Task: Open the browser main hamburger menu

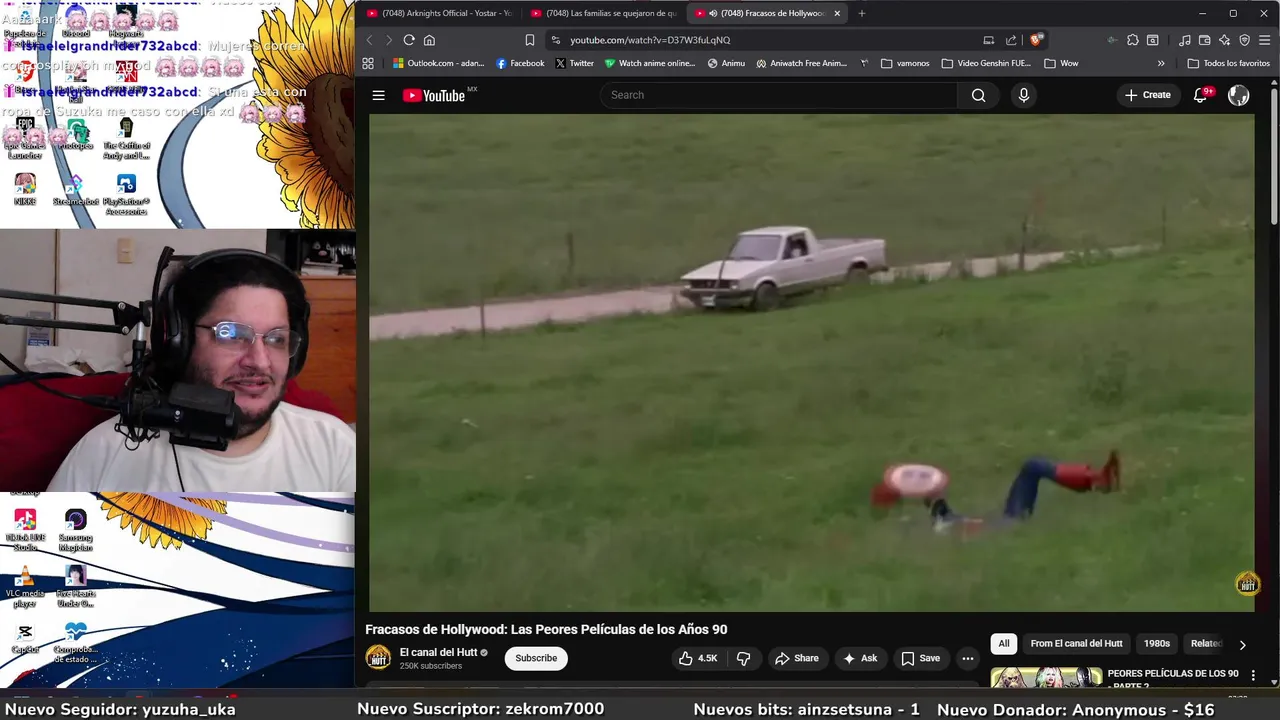Action: [1265, 40]
